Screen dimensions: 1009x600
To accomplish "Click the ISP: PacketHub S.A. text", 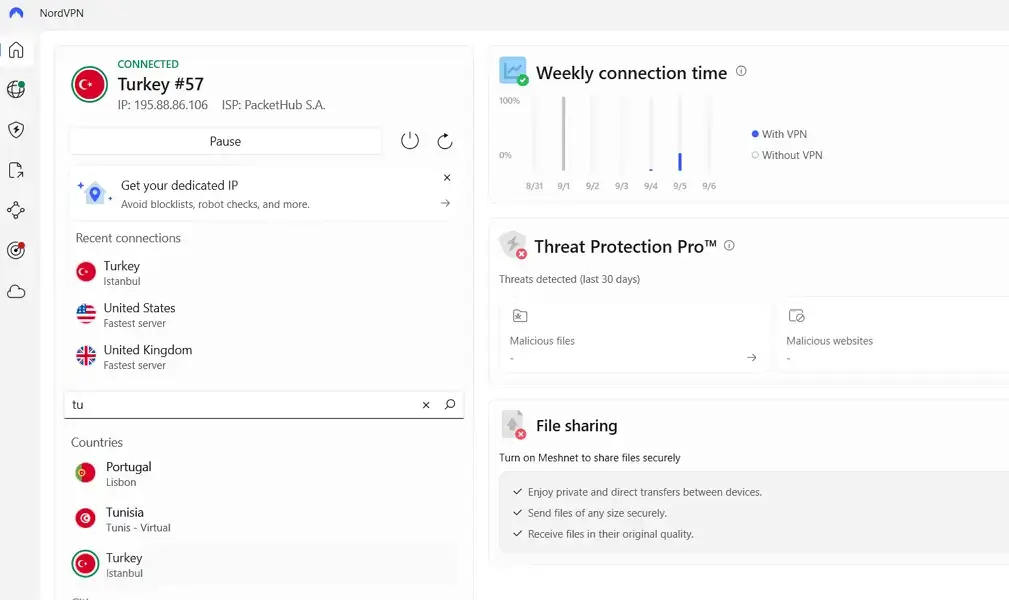I will pos(273,105).
